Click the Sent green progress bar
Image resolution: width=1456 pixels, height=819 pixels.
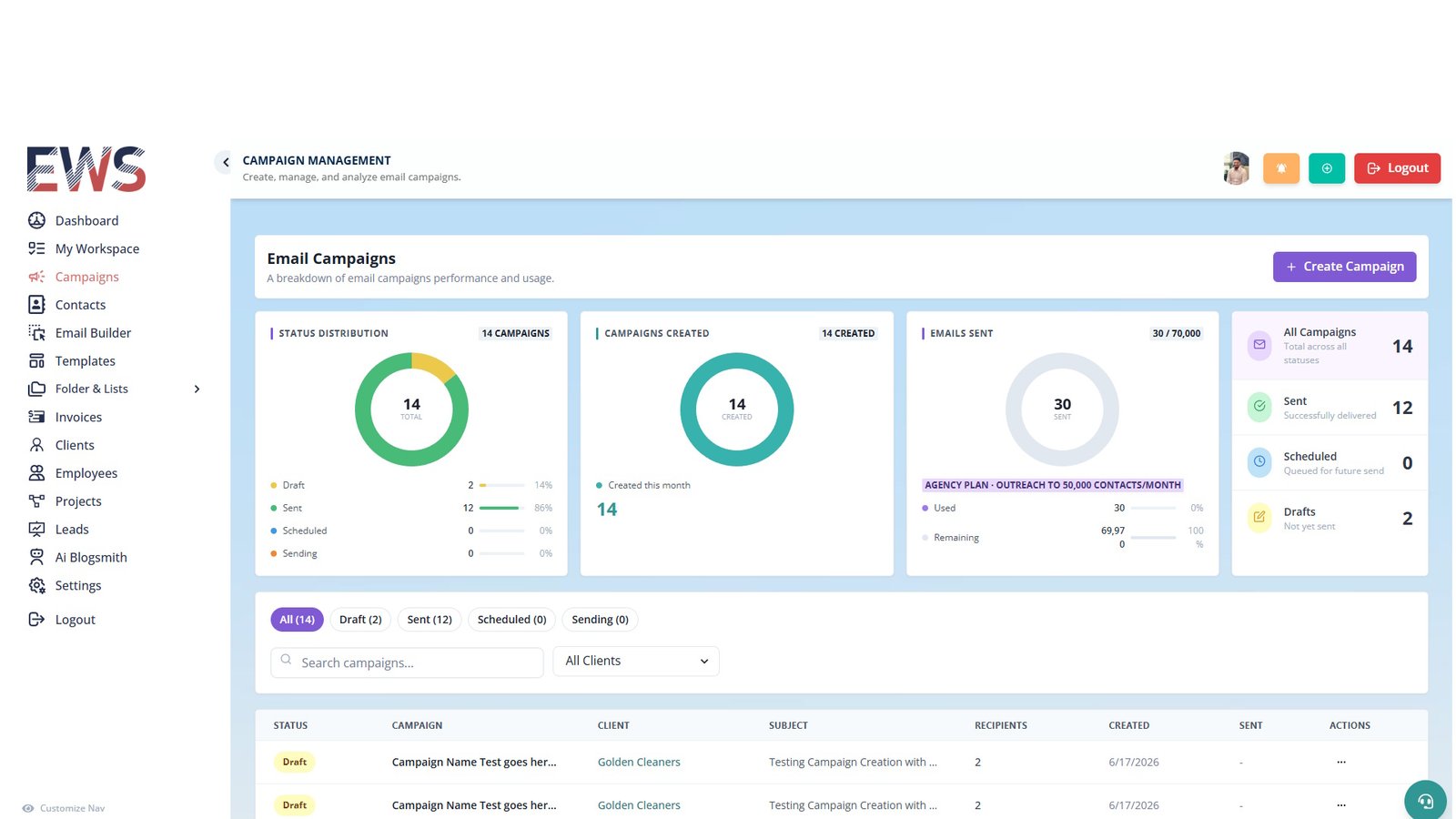[x=501, y=508]
